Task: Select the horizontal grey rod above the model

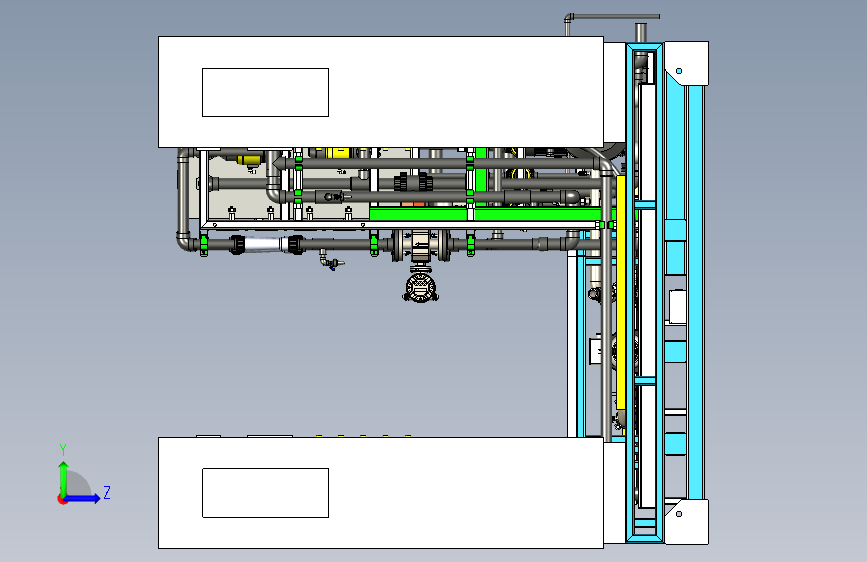Action: [x=615, y=17]
